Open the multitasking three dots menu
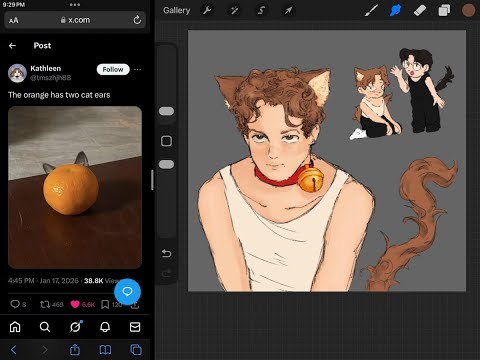The height and width of the screenshot is (360, 480). pos(75,4)
